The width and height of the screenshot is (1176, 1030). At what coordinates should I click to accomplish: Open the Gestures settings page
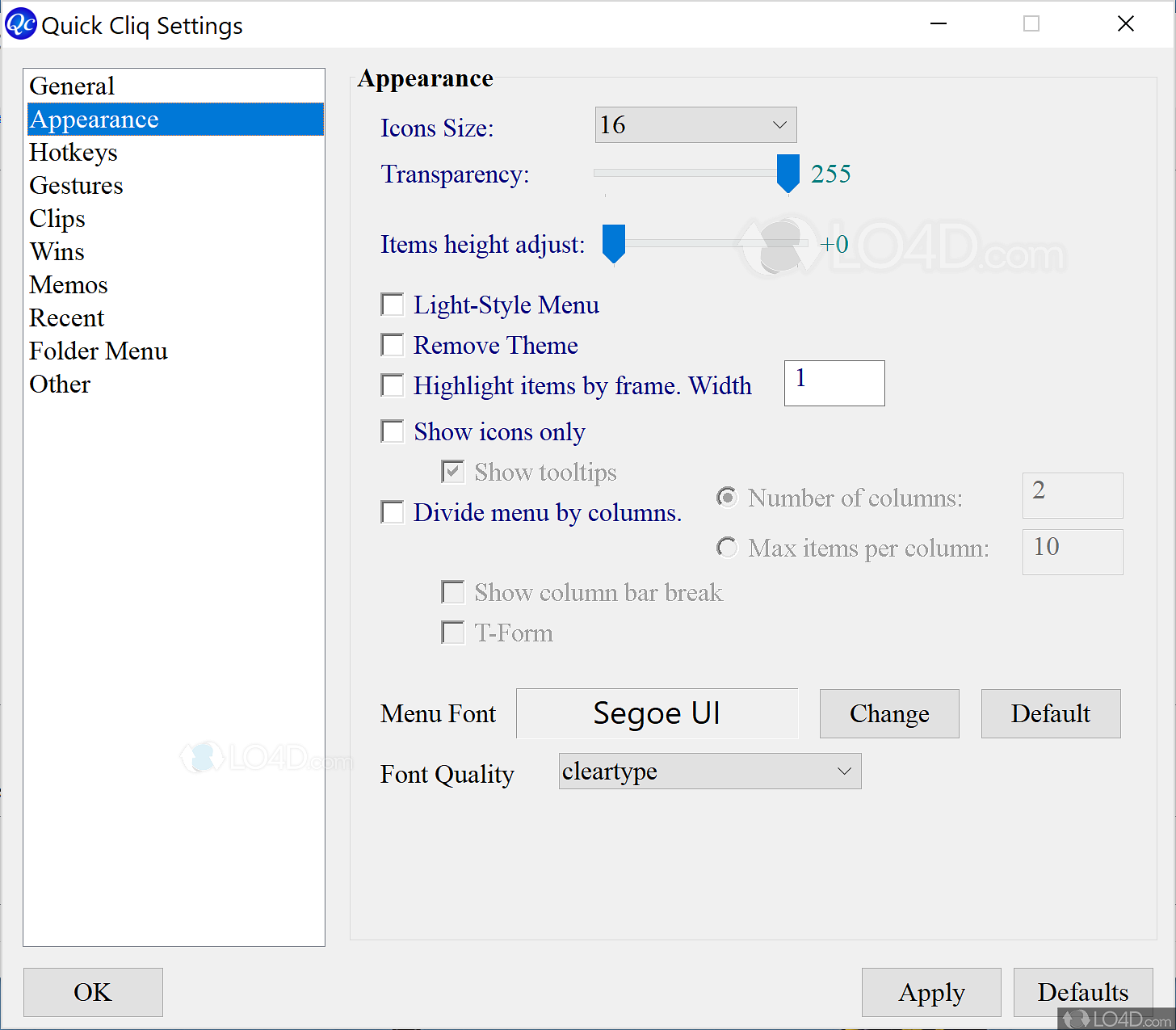coord(76,186)
